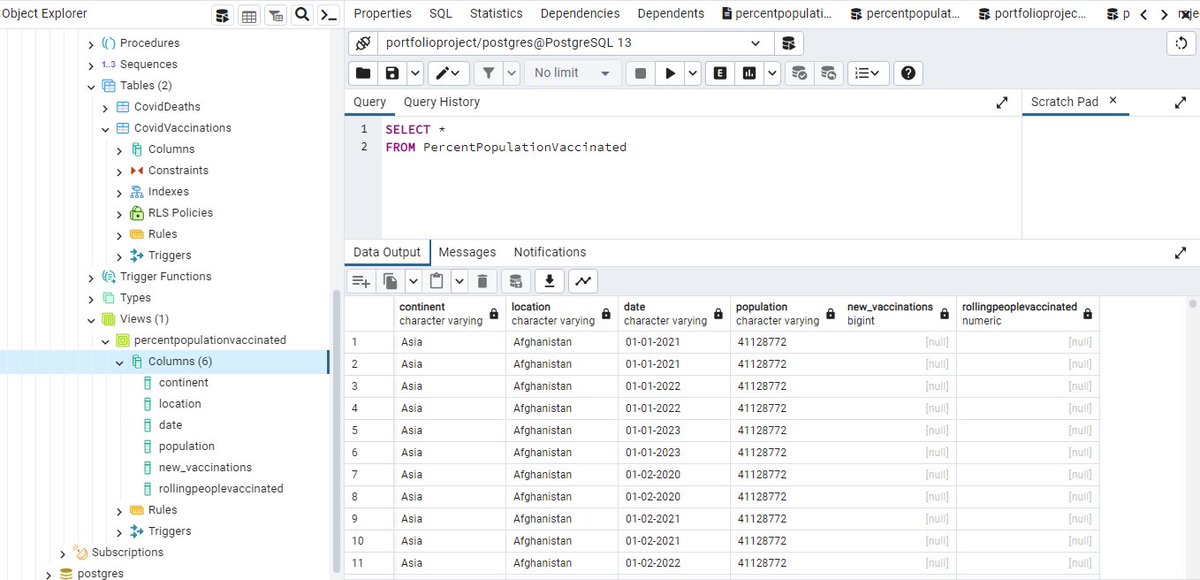Image resolution: width=1200 pixels, height=580 pixels.
Task: Click Object Explorer View Data table icon
Action: [249, 15]
